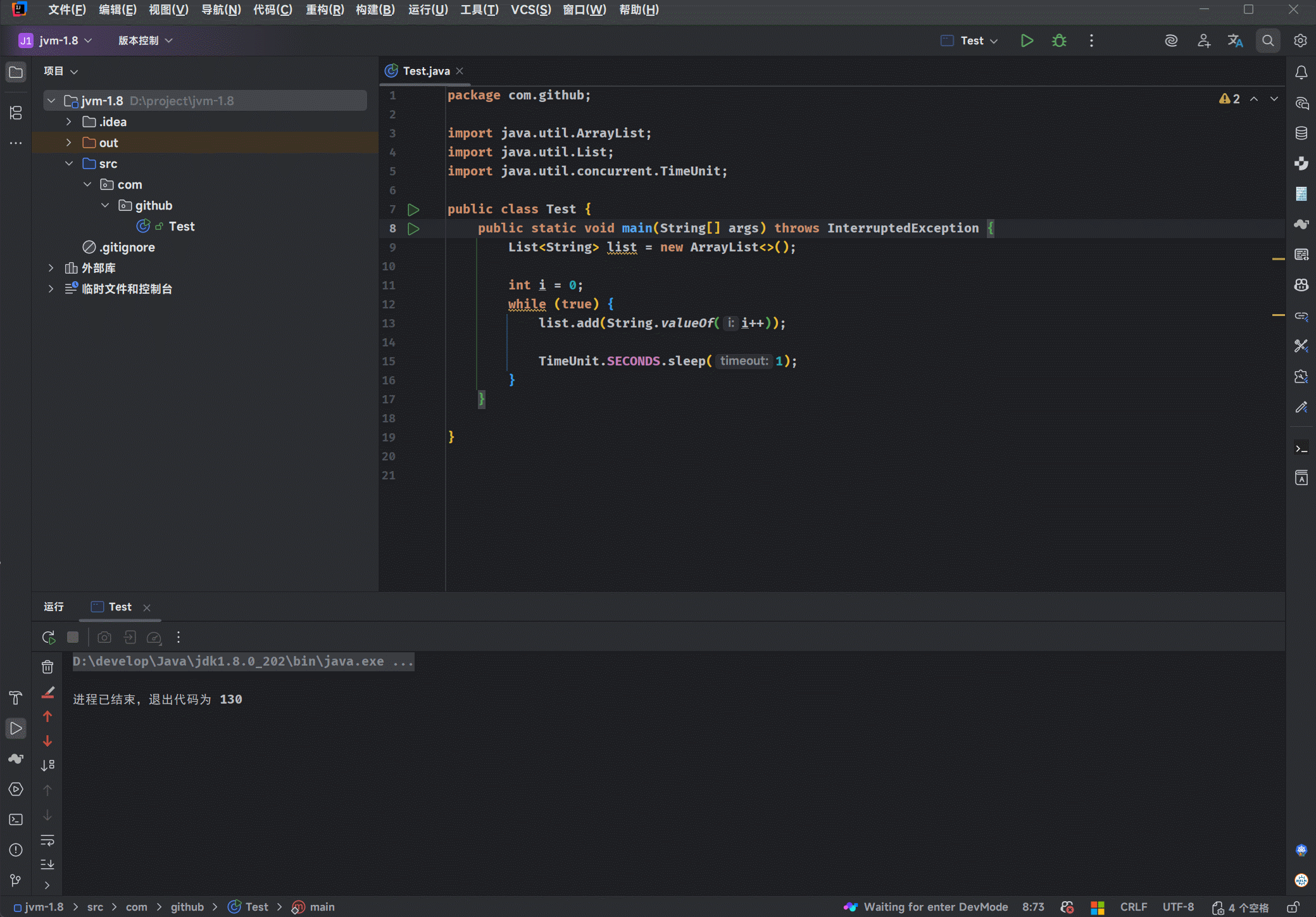Screen dimensions: 1316x917
Task: Collapse the src folder
Action: [69, 163]
